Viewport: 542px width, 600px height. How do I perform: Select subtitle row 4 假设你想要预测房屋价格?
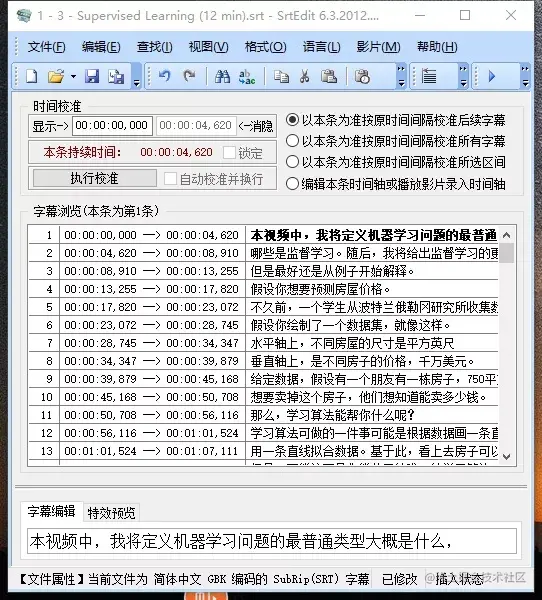(263, 289)
